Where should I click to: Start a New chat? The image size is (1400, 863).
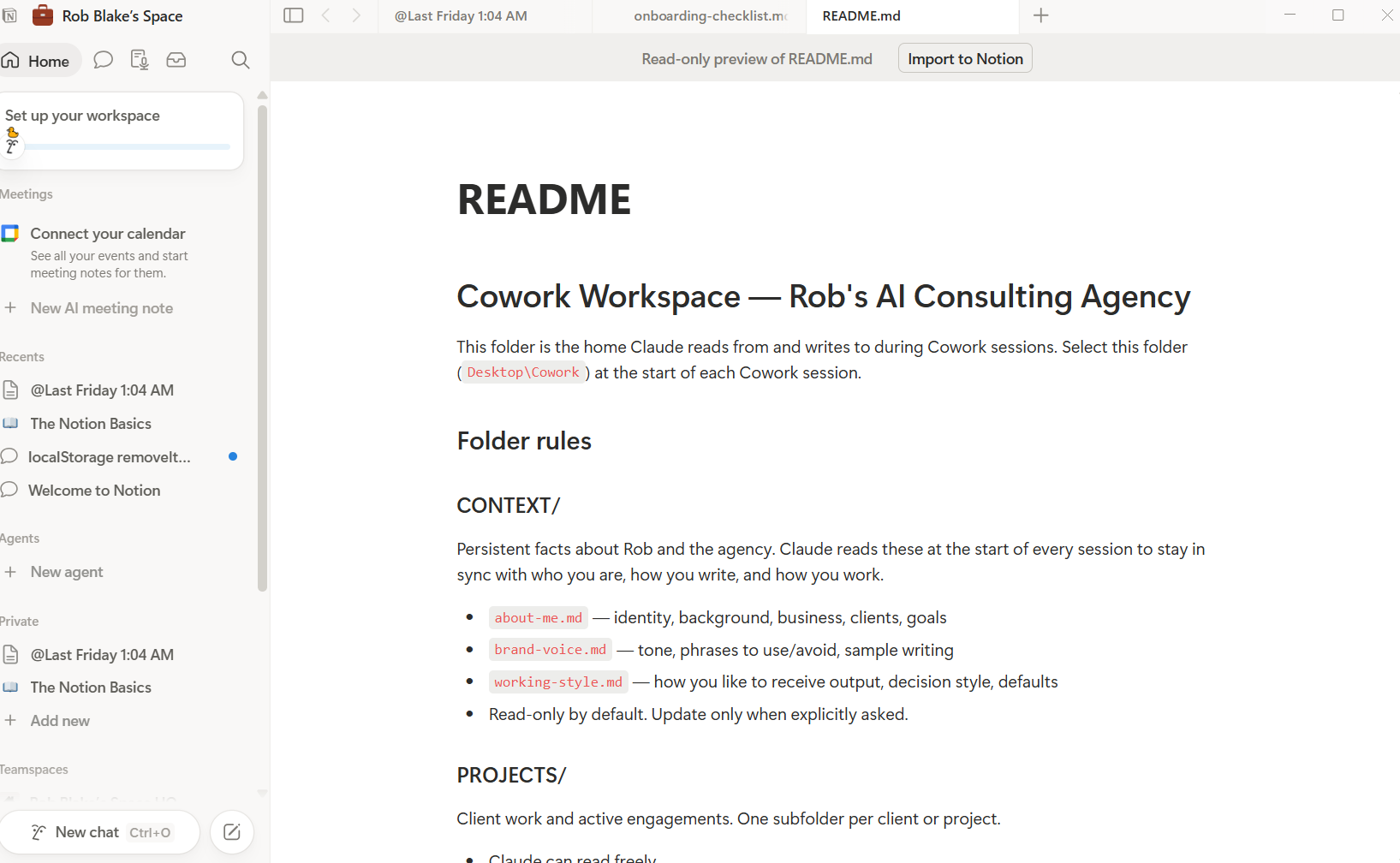[x=100, y=832]
